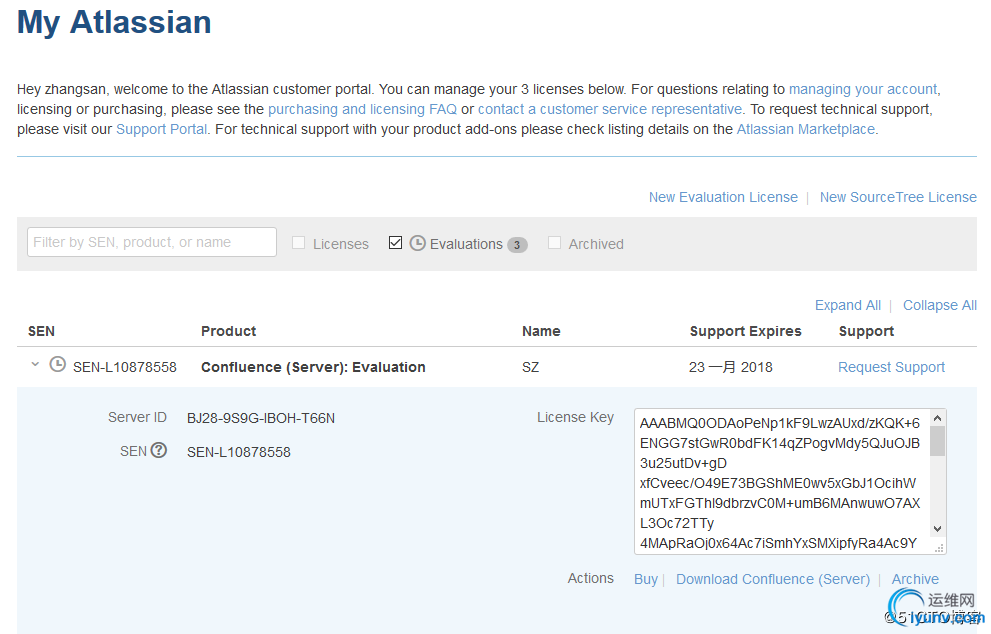
Task: Click the SEN help question-mark icon
Action: [x=159, y=450]
